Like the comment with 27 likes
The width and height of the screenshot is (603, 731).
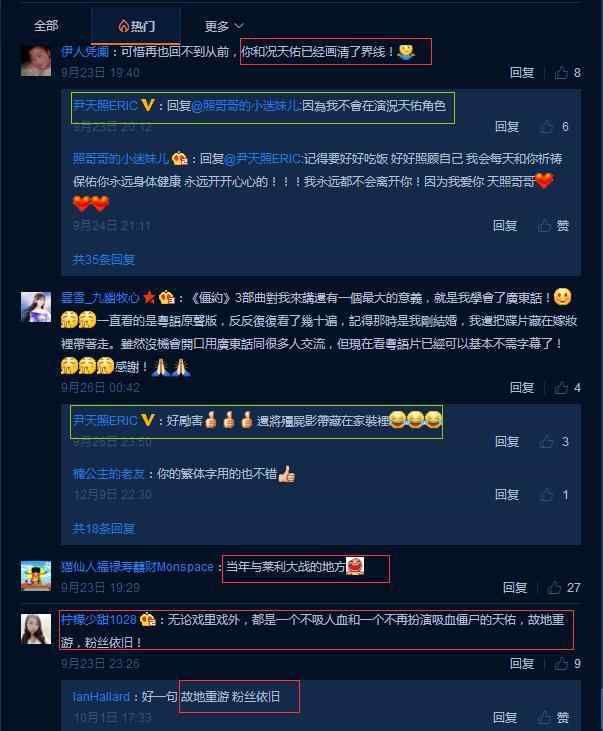[x=564, y=587]
